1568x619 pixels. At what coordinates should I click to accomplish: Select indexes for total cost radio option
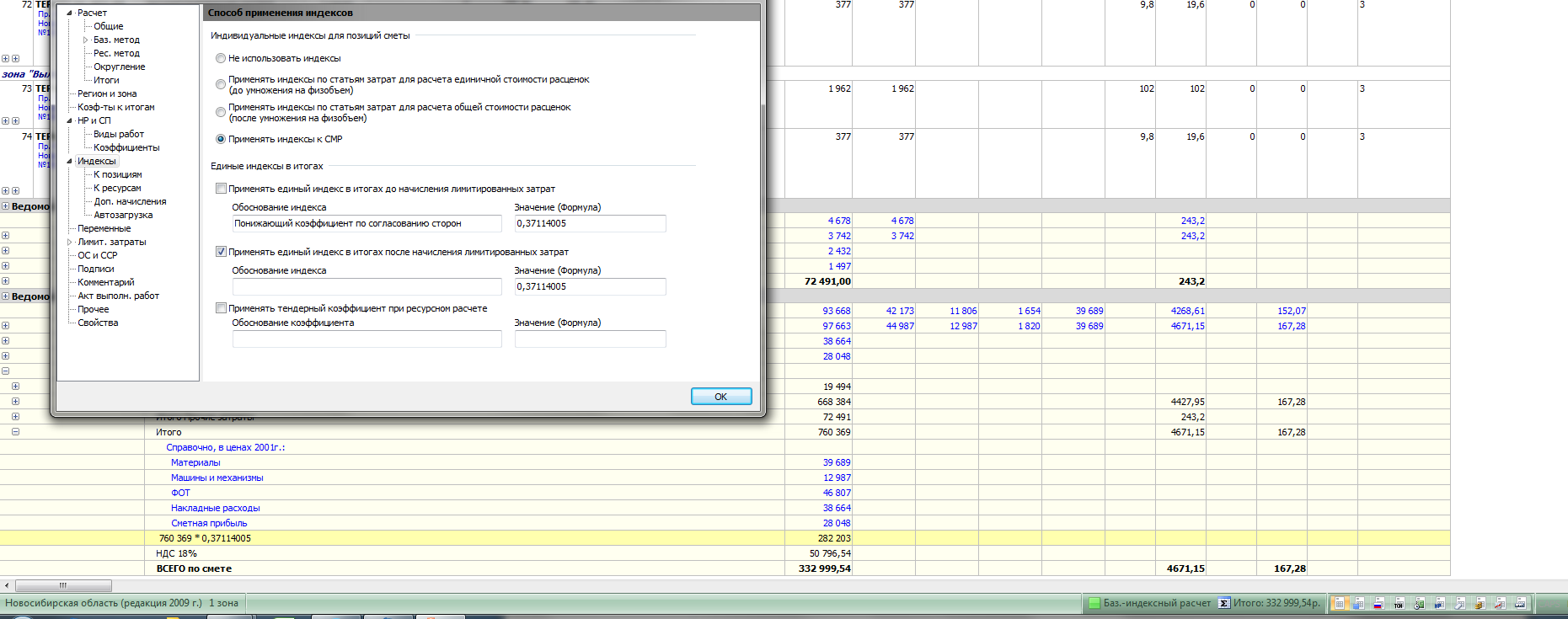tap(221, 112)
